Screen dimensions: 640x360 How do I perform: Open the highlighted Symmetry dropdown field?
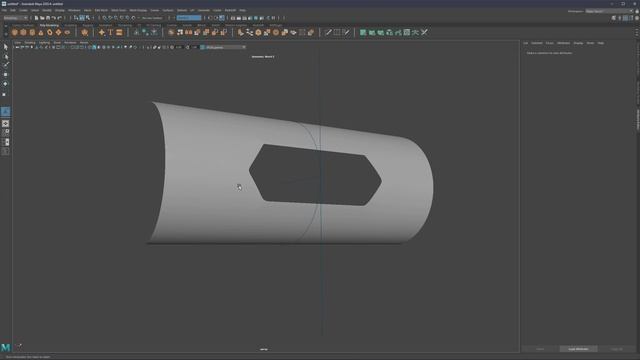[189, 18]
